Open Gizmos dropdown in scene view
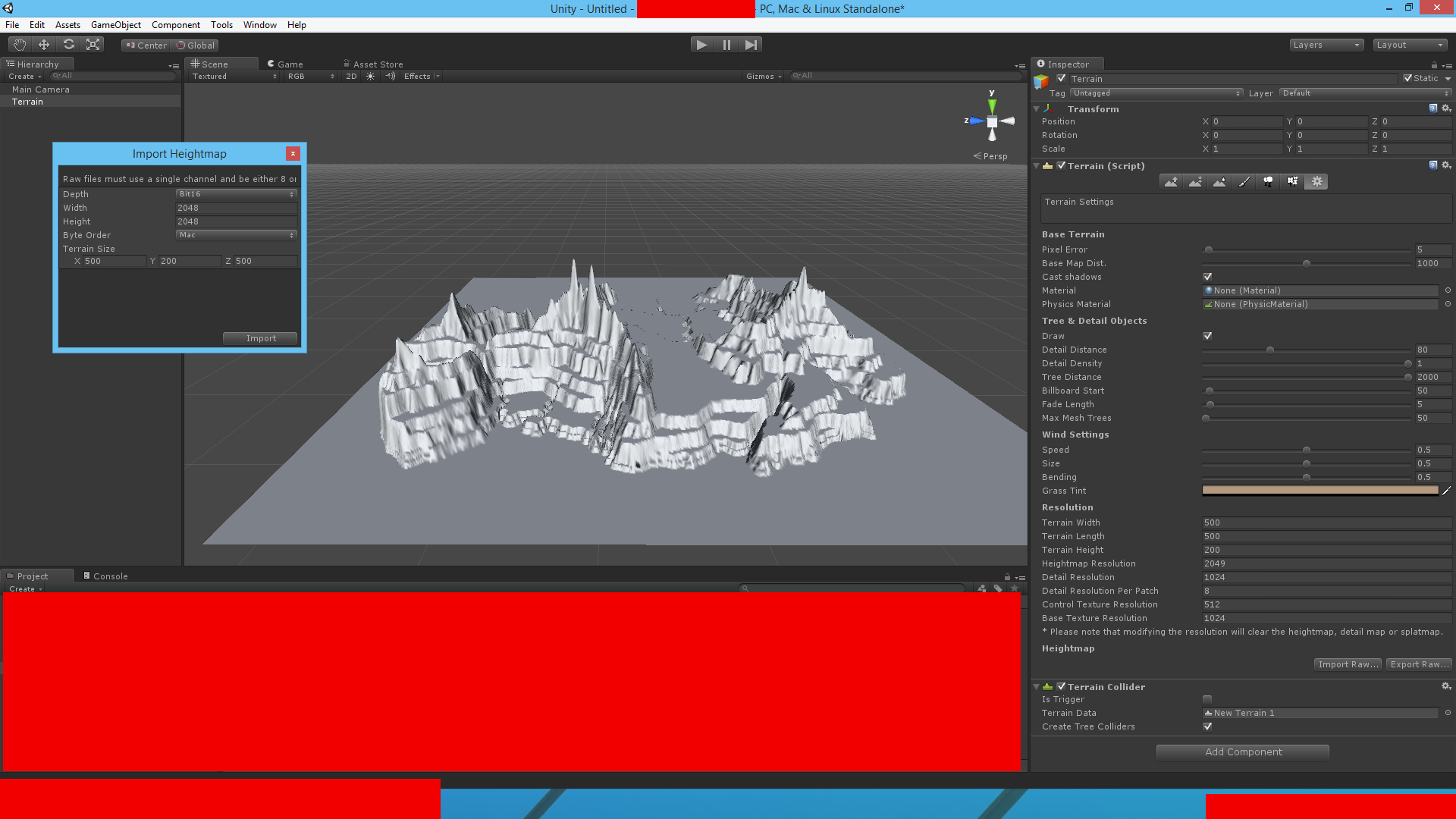This screenshot has height=819, width=1456. [x=764, y=77]
